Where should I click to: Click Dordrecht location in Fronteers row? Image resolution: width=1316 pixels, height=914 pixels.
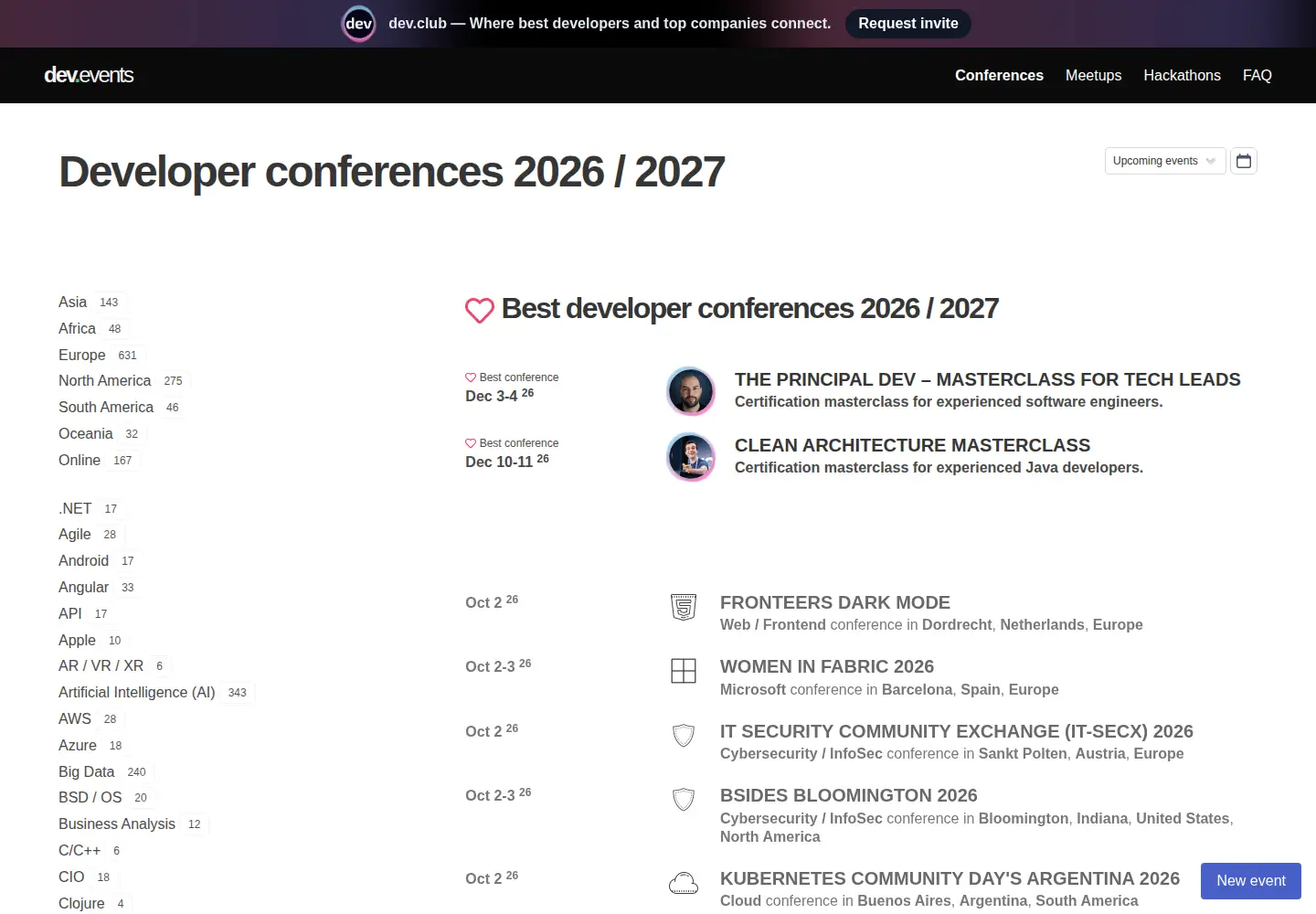pos(957,624)
